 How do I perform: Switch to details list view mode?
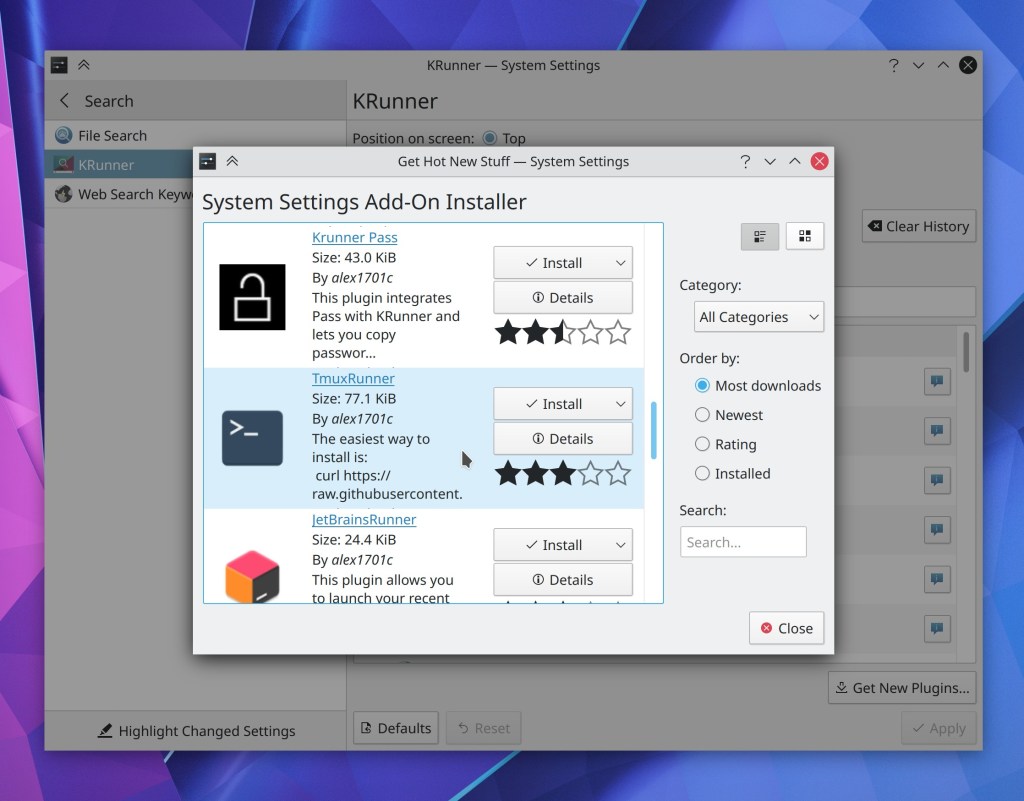[760, 236]
